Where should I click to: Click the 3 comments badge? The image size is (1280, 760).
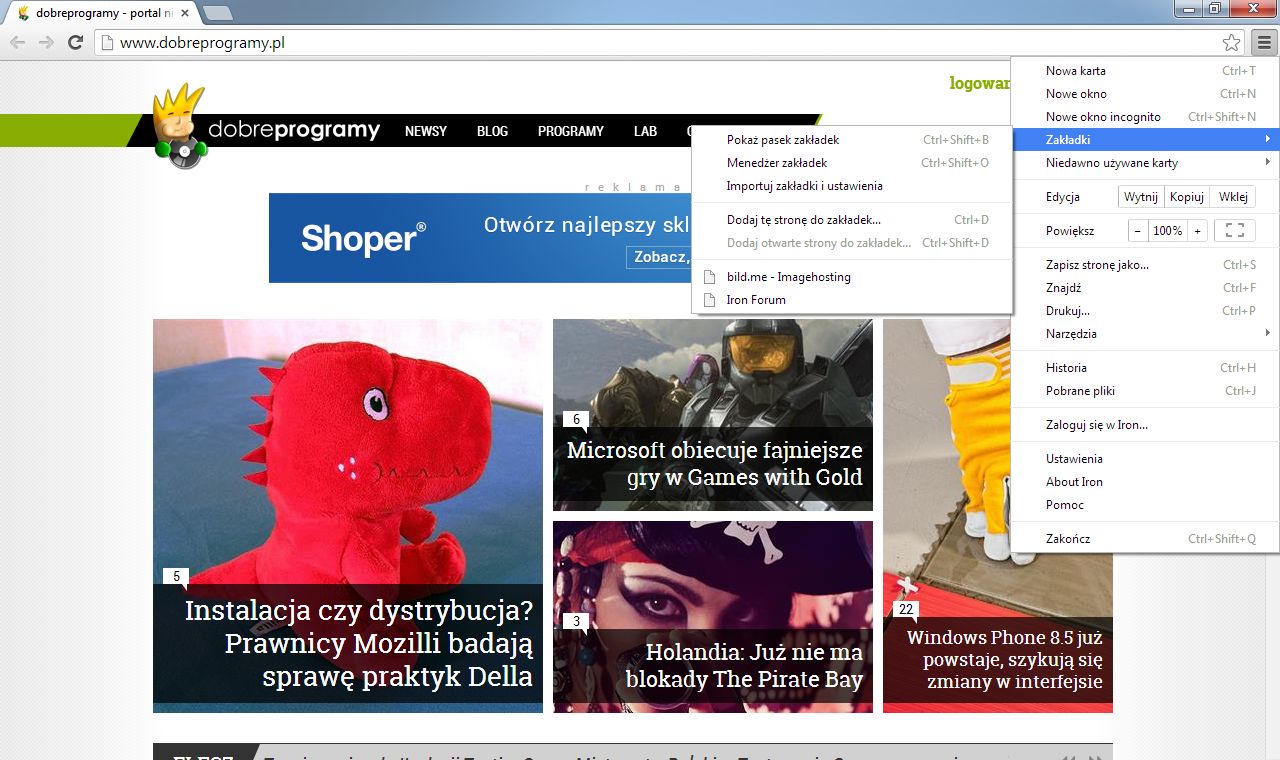click(x=576, y=621)
